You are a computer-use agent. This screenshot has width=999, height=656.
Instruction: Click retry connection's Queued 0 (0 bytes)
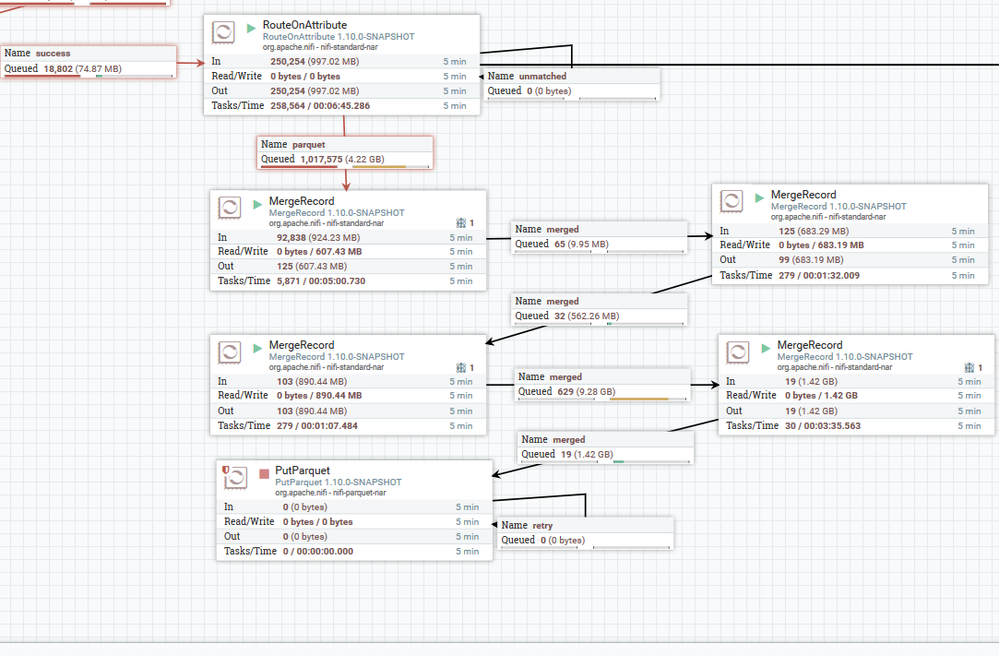[562, 540]
